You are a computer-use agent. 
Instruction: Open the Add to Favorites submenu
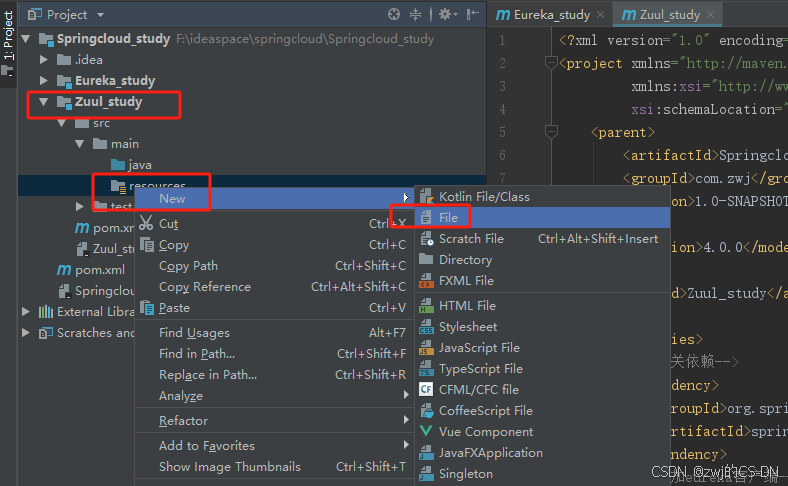click(x=274, y=446)
